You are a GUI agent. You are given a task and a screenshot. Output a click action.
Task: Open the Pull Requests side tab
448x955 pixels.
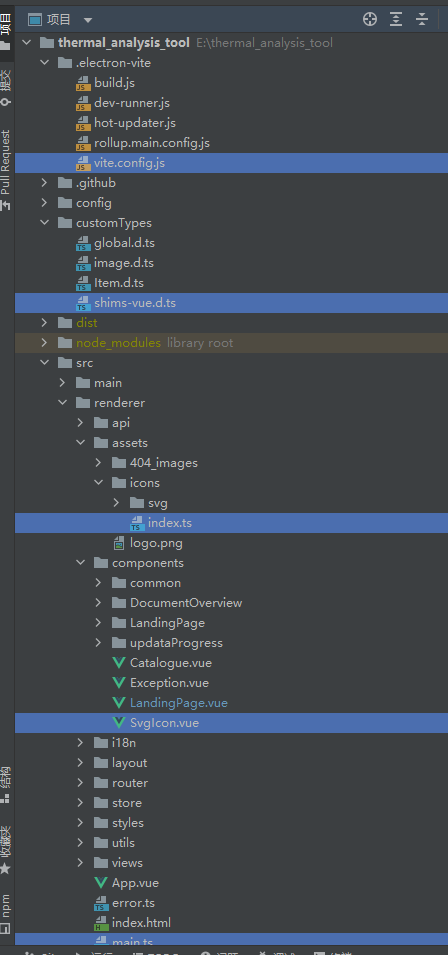click(x=6, y=169)
